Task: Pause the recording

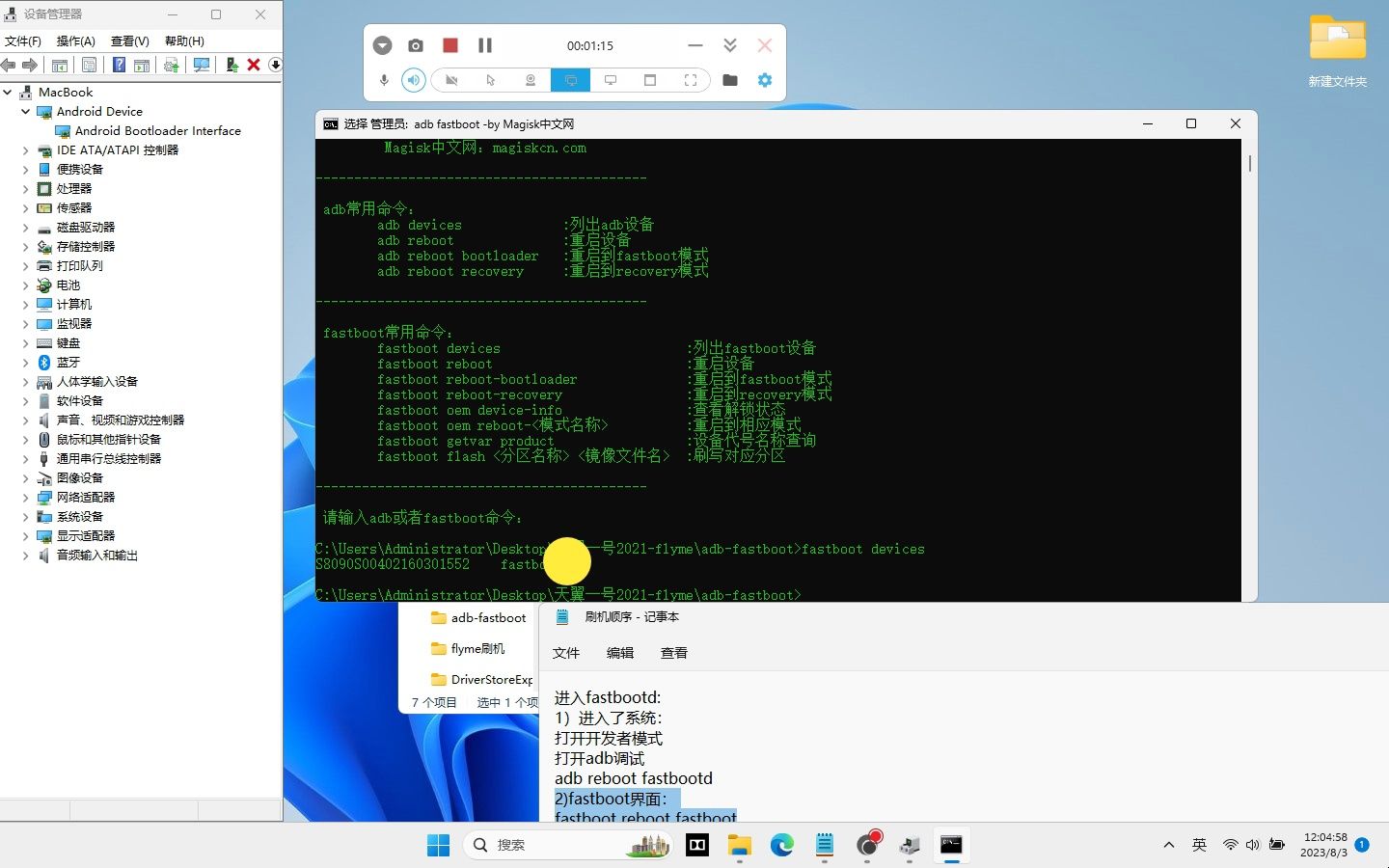Action: [x=485, y=45]
